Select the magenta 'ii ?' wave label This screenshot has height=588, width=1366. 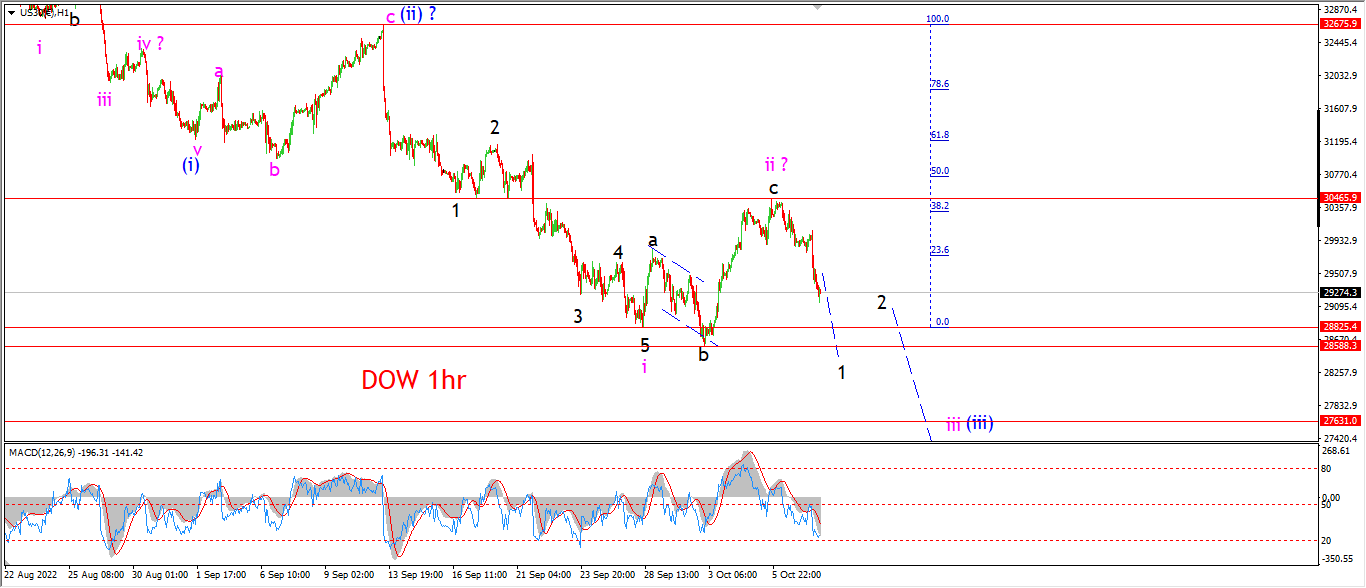(778, 163)
